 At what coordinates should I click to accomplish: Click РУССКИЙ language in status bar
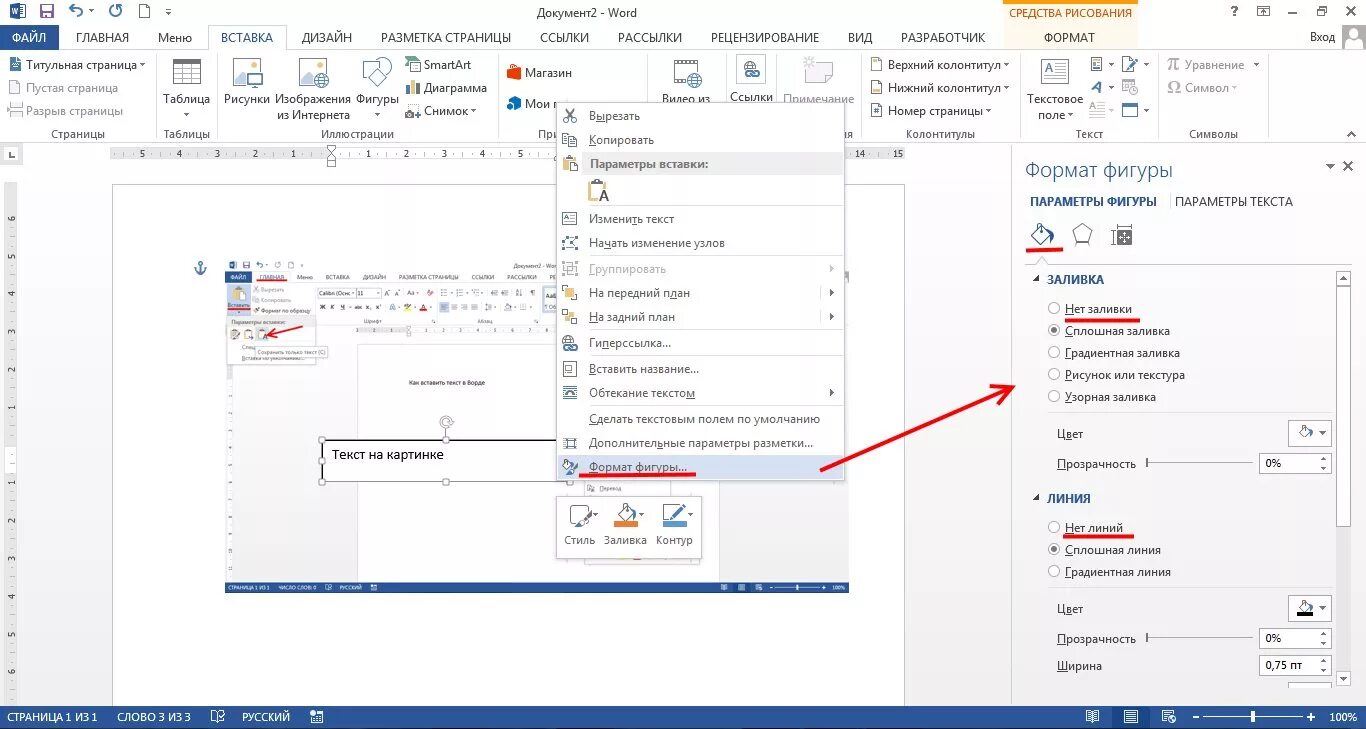click(x=266, y=717)
